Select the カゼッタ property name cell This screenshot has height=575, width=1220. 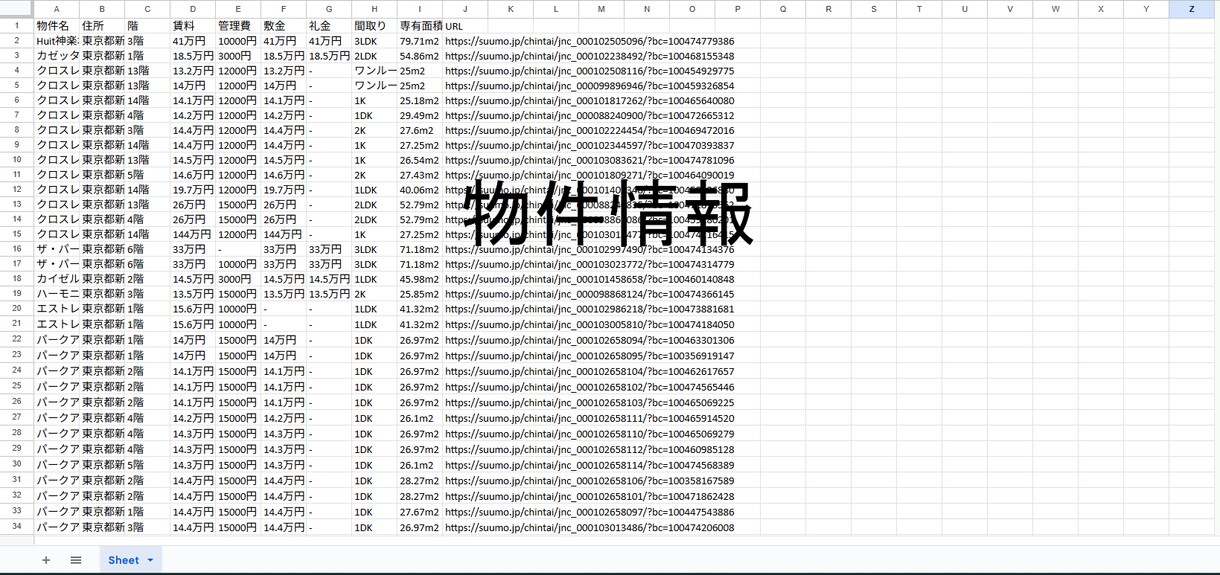[x=56, y=56]
